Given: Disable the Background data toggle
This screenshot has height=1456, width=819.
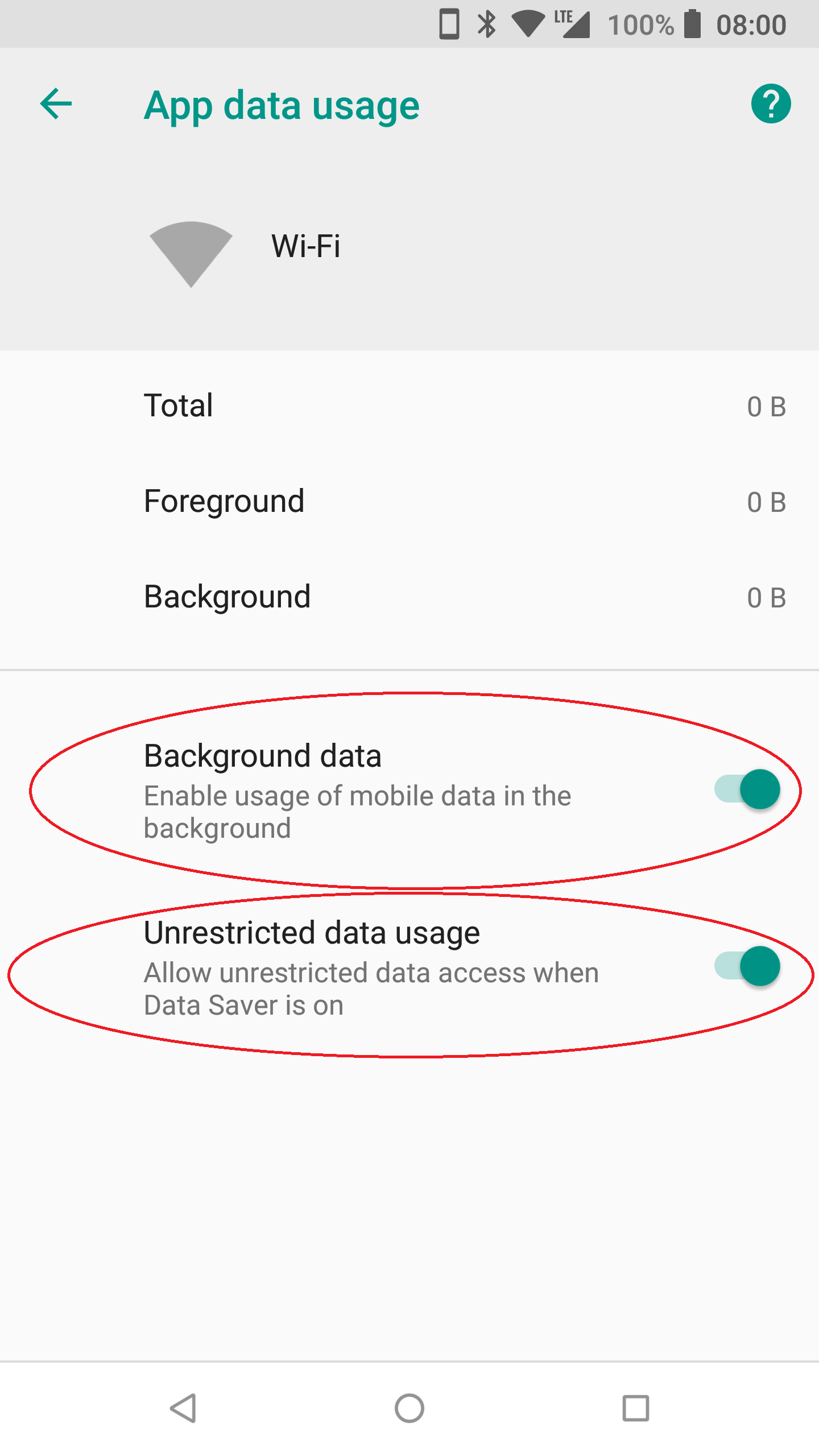Looking at the screenshot, I should point(747,789).
